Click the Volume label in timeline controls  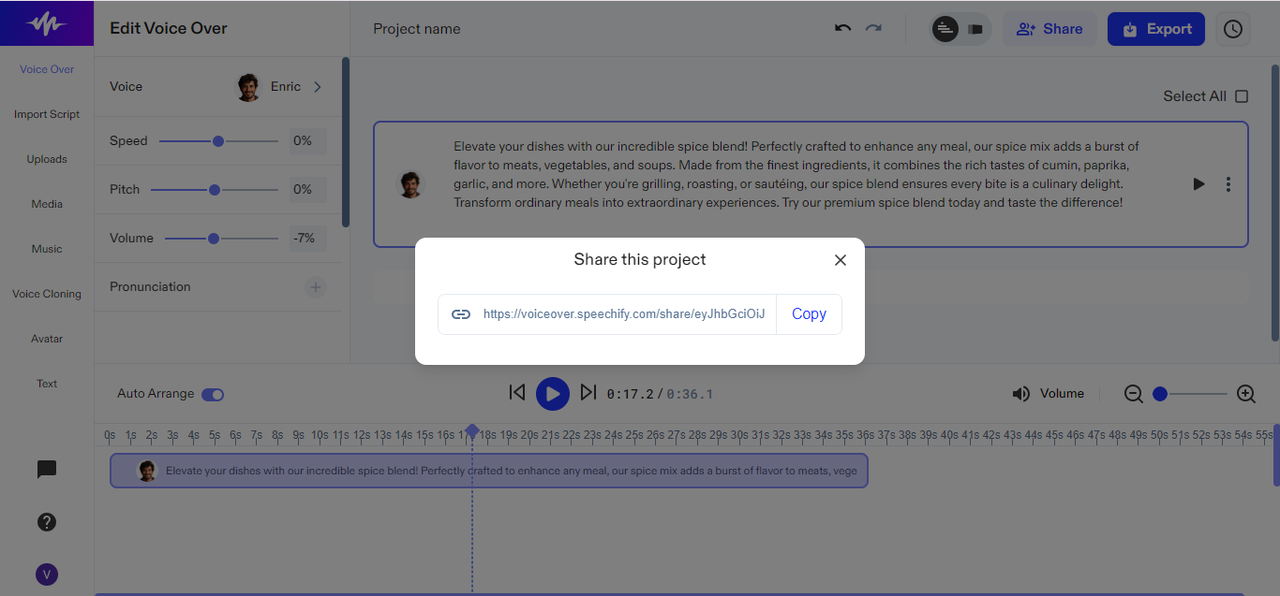pos(1062,394)
